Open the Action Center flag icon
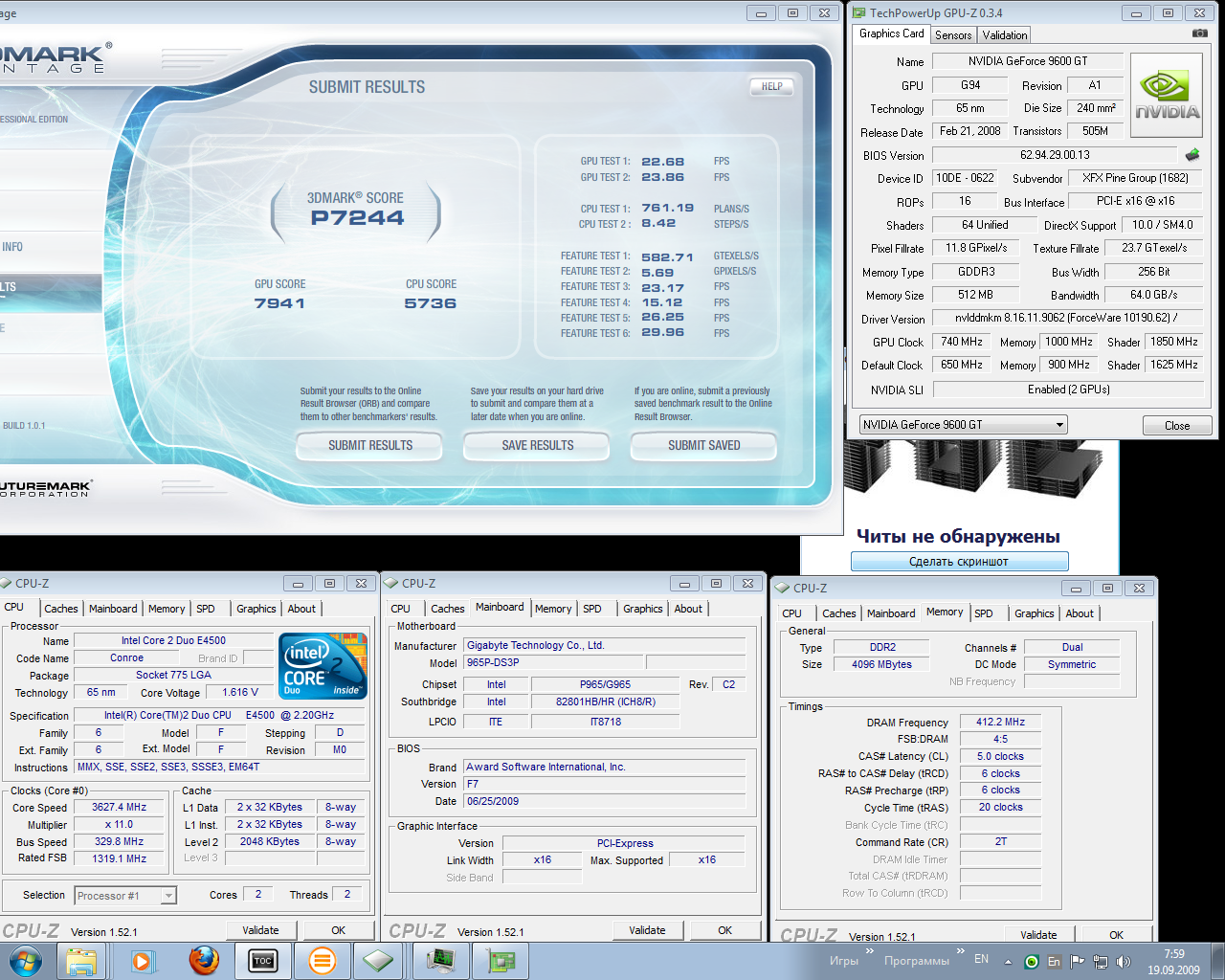The width and height of the screenshot is (1225, 980). coord(1078,962)
